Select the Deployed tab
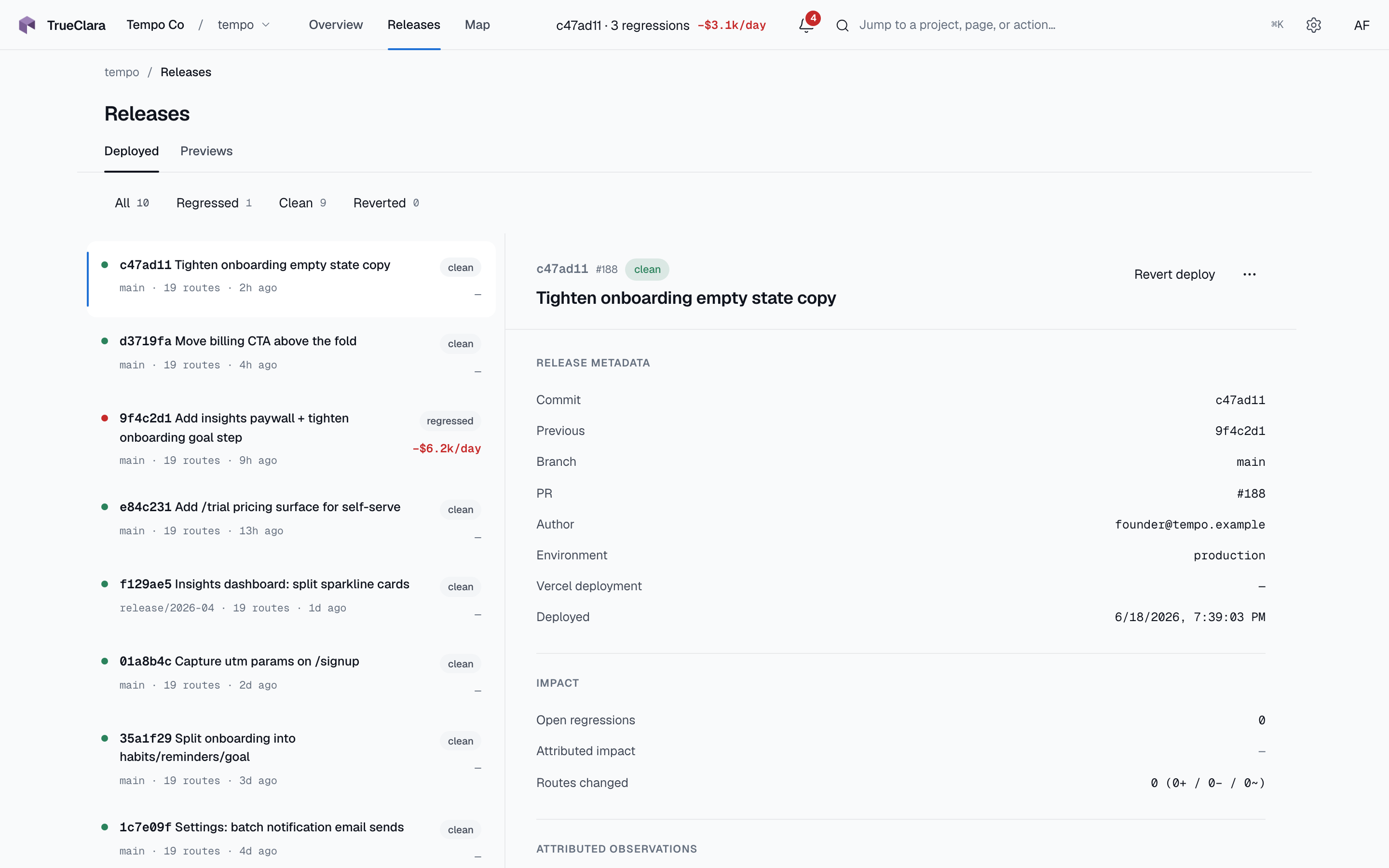 [132, 151]
